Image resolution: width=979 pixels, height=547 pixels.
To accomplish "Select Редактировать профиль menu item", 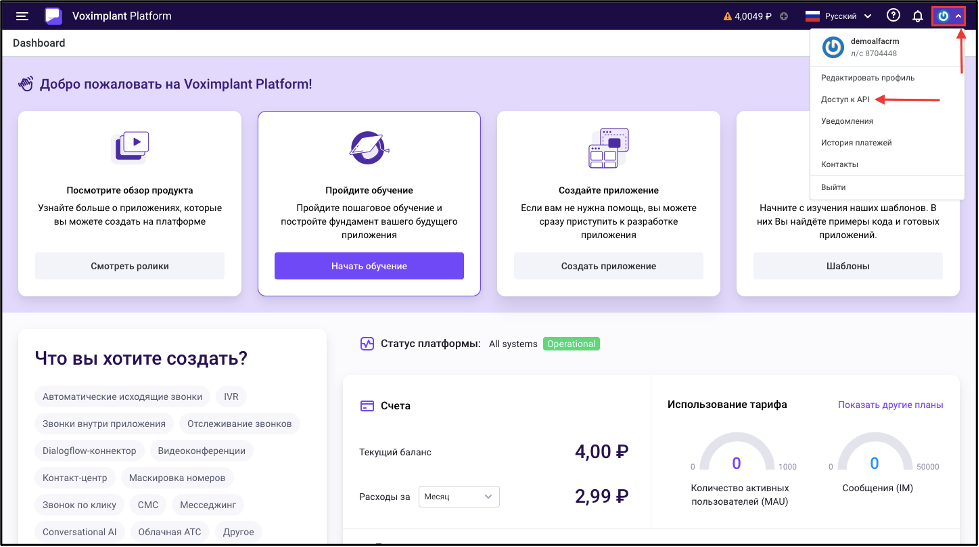I will point(868,78).
